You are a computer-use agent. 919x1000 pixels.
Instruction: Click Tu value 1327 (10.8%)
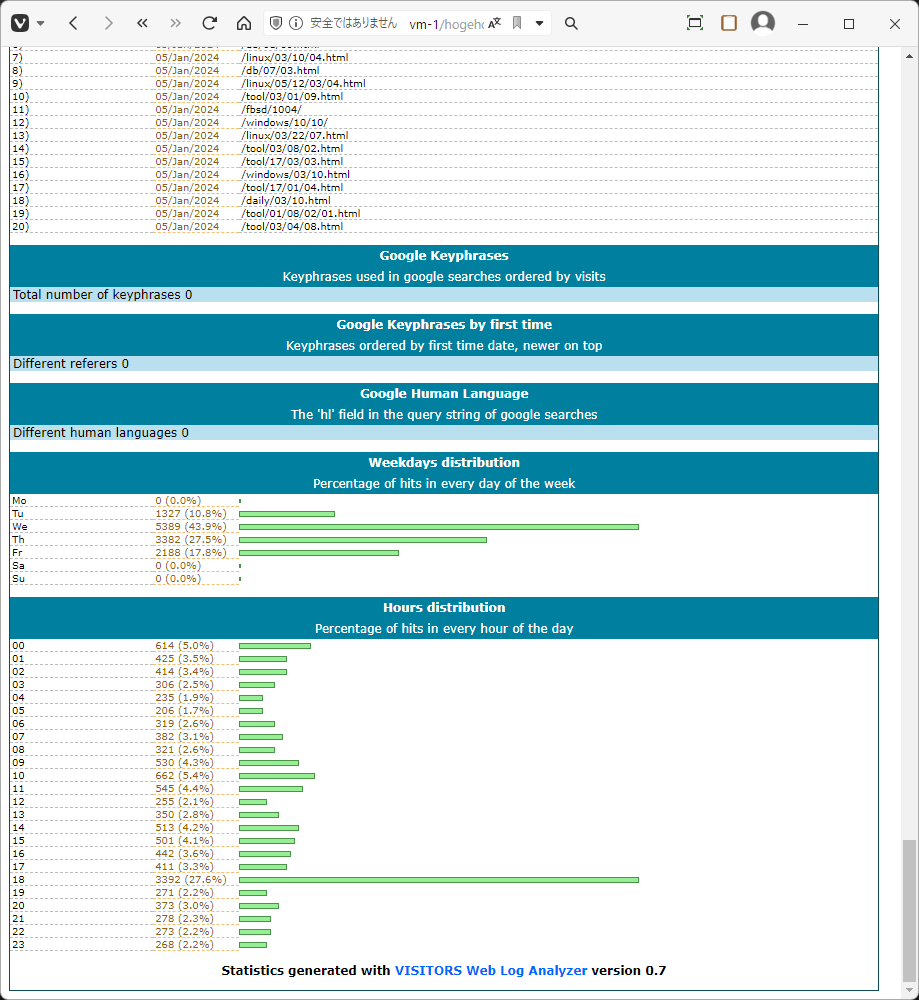(191, 513)
